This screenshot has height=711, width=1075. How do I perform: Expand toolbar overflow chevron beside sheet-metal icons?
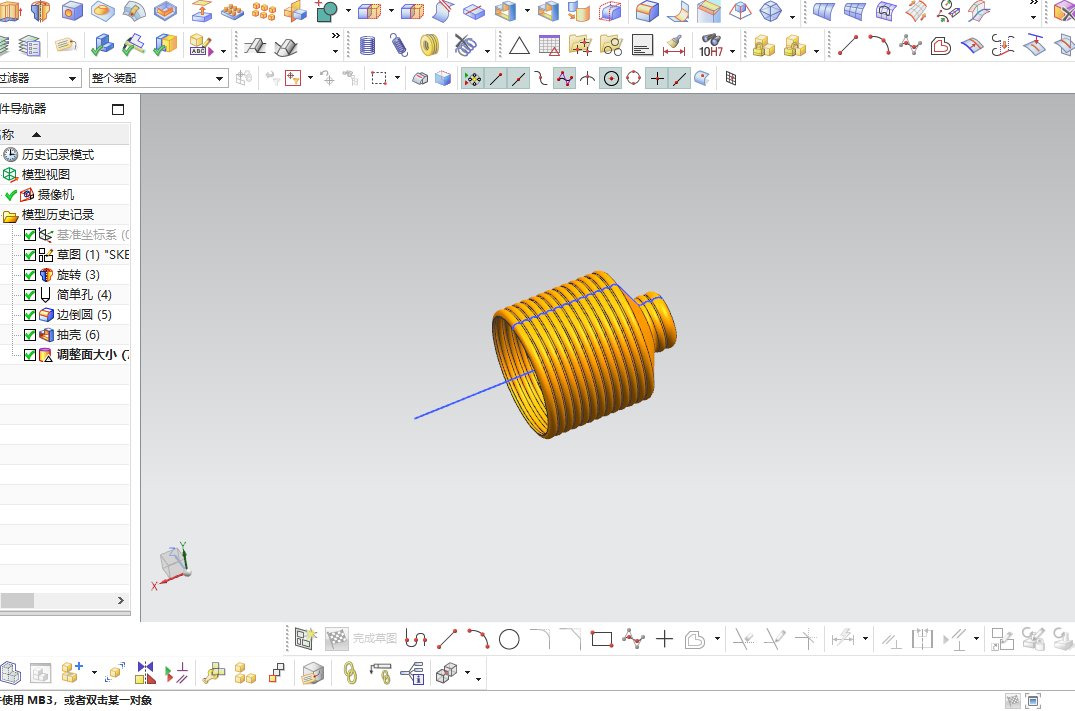(x=335, y=36)
